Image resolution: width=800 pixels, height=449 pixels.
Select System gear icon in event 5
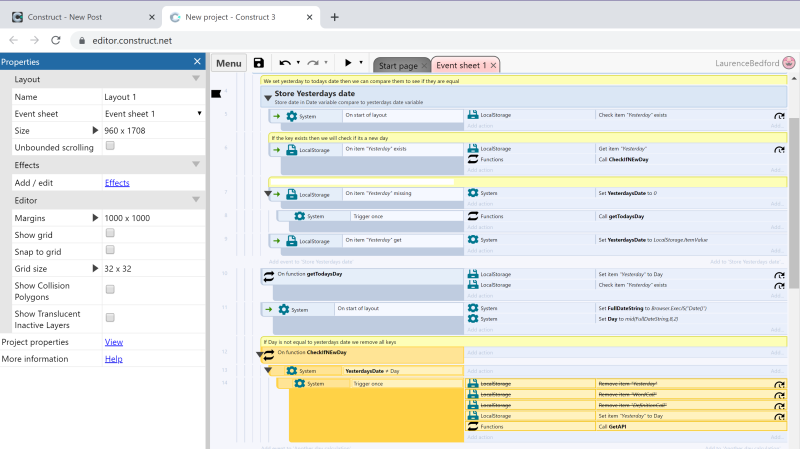coord(291,116)
